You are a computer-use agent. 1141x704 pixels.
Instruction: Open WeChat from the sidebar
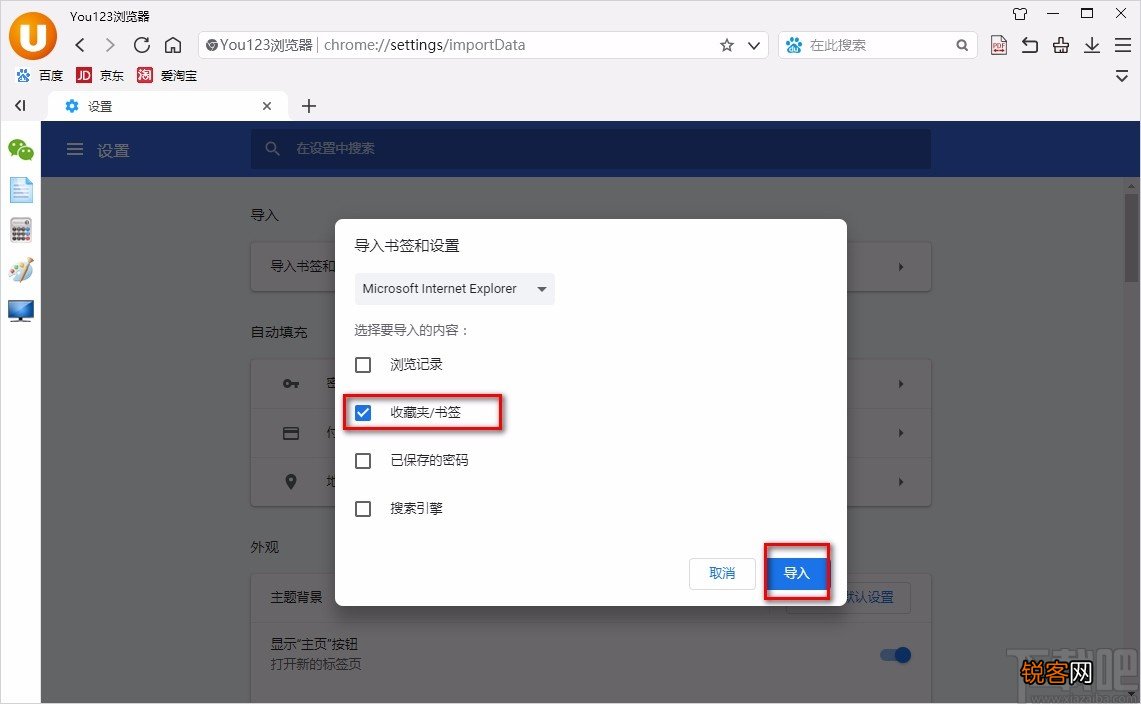pyautogui.click(x=20, y=150)
